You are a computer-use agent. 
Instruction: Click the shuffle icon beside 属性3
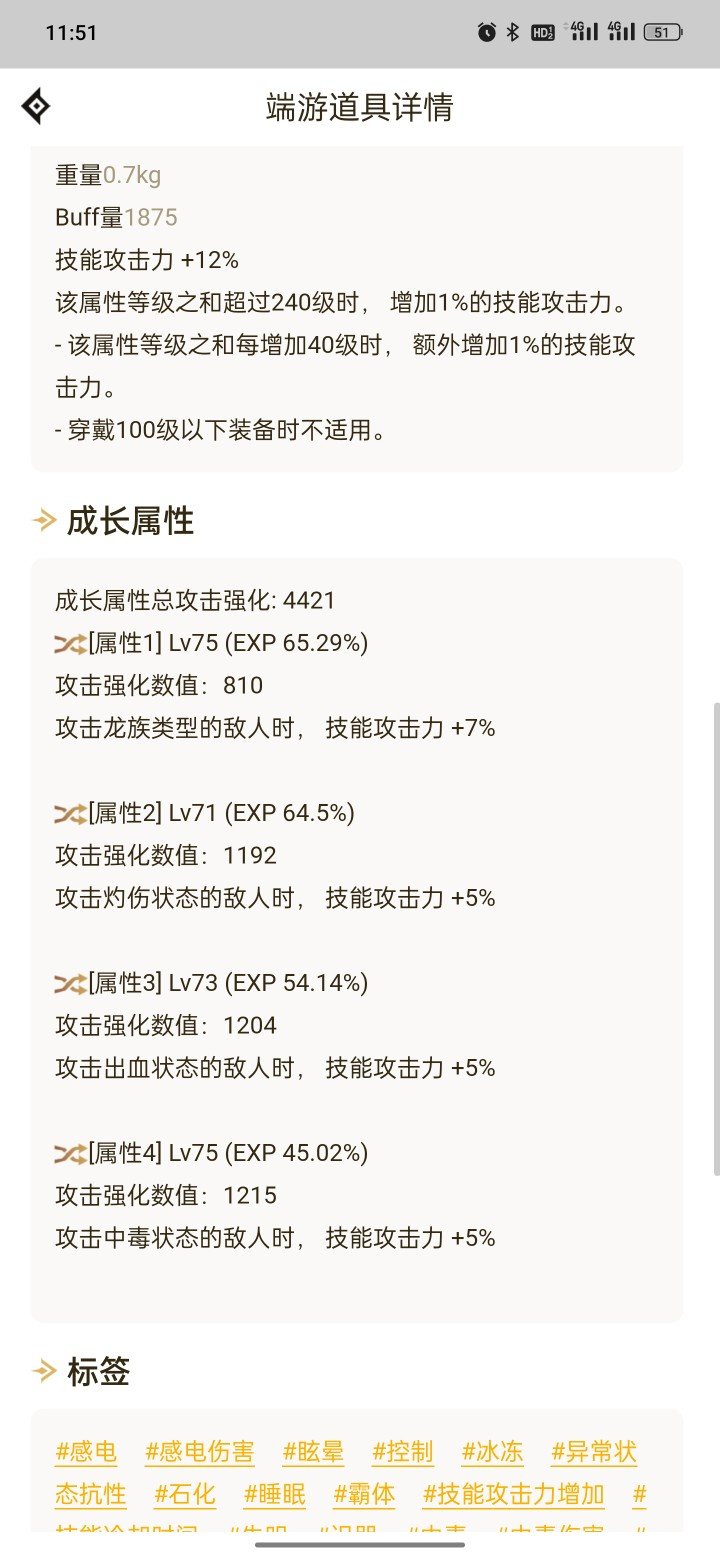[x=69, y=983]
